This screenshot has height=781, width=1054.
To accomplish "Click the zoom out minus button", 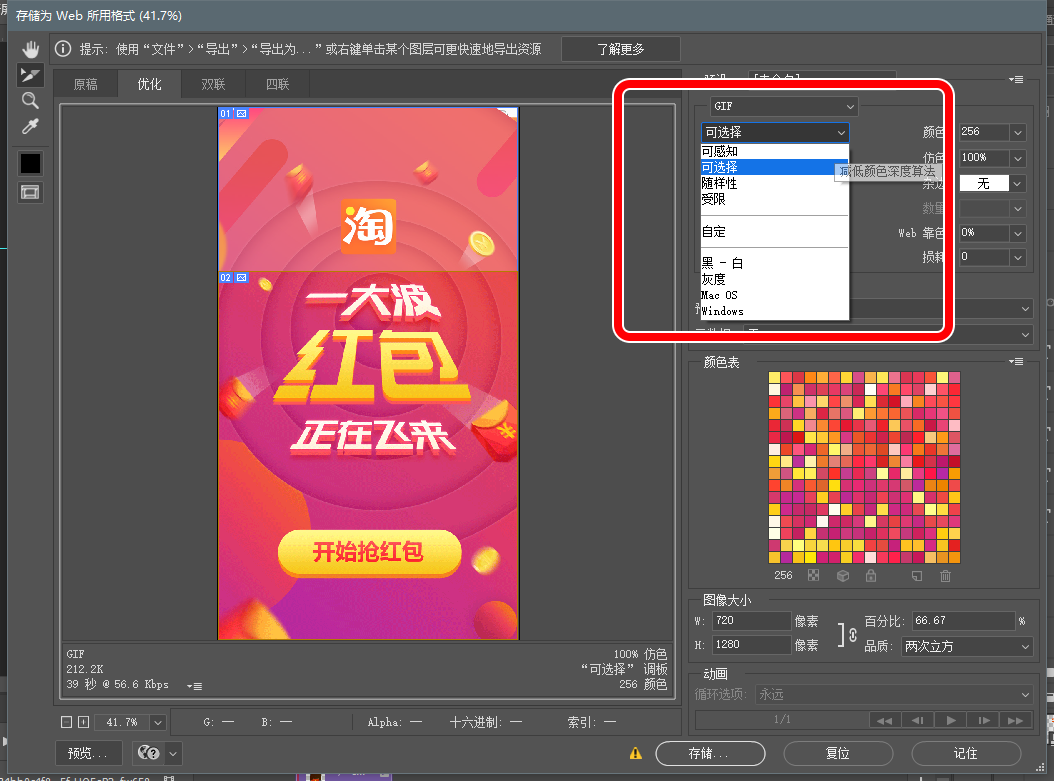I will [x=66, y=722].
